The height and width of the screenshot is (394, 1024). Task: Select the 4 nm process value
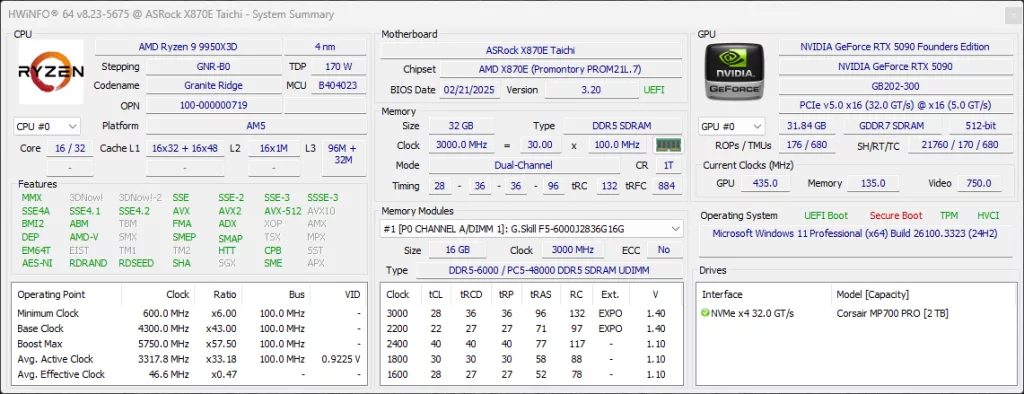pos(325,47)
